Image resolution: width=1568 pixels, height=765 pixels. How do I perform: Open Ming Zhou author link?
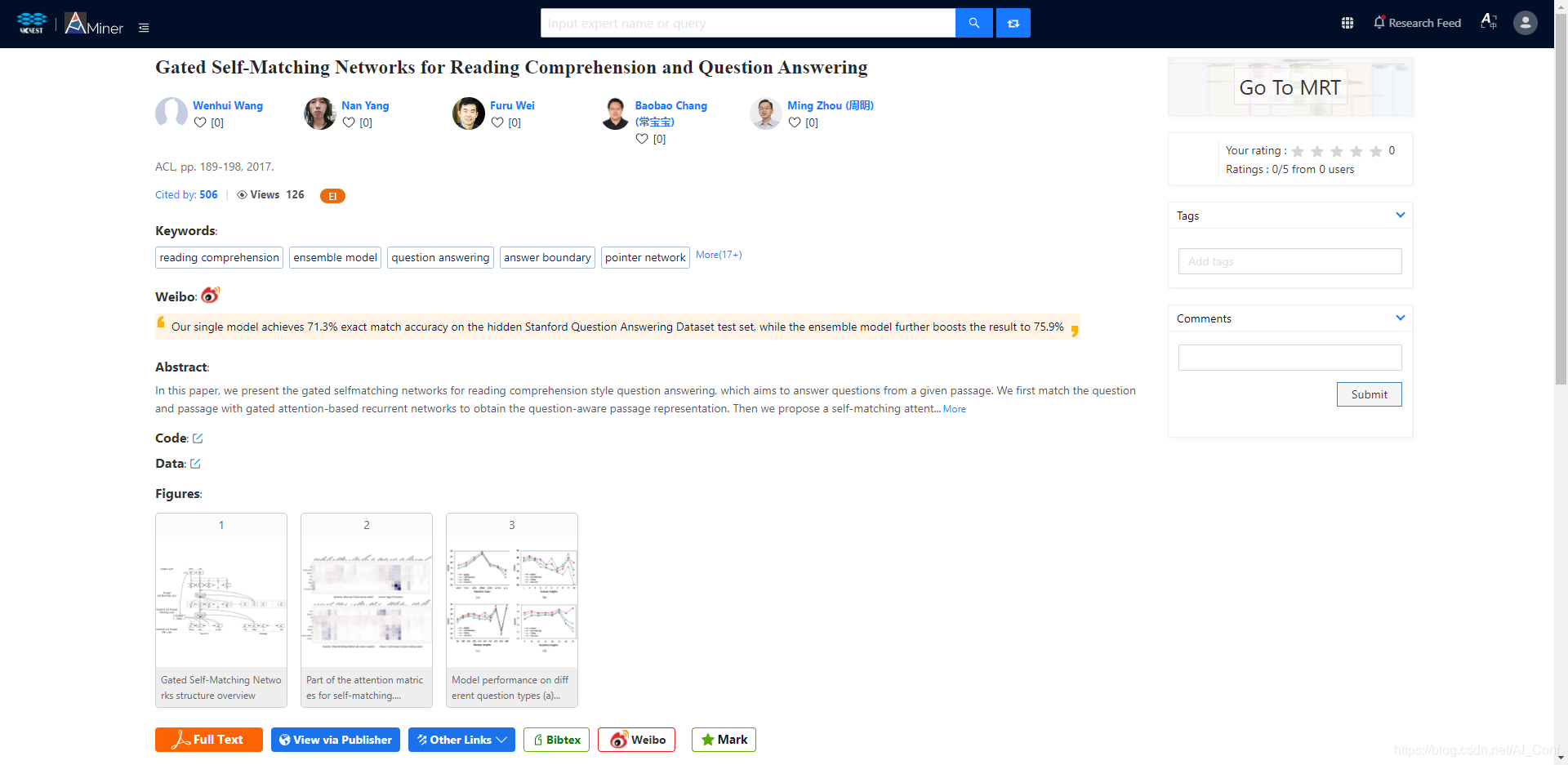click(831, 105)
